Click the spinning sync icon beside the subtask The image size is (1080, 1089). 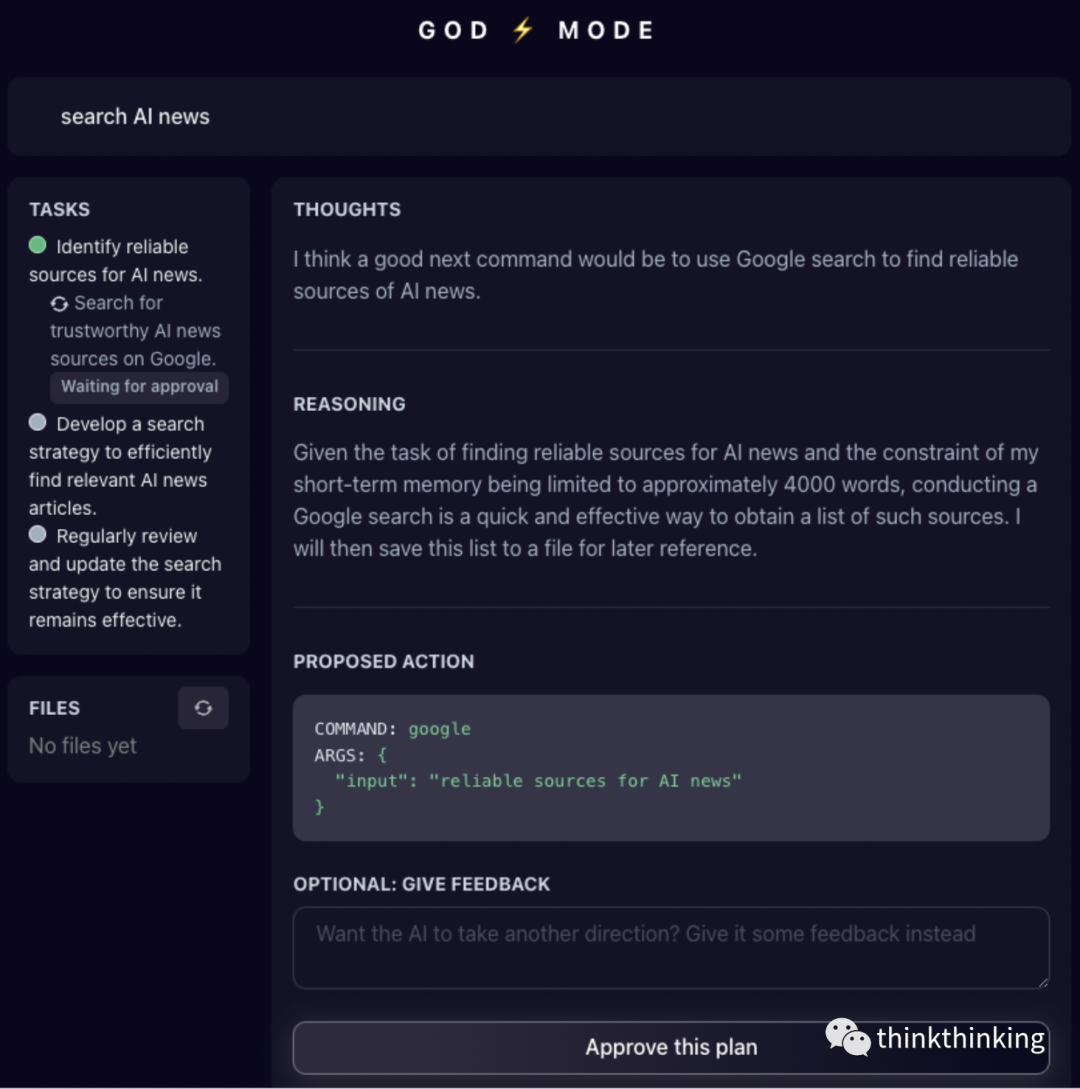59,303
